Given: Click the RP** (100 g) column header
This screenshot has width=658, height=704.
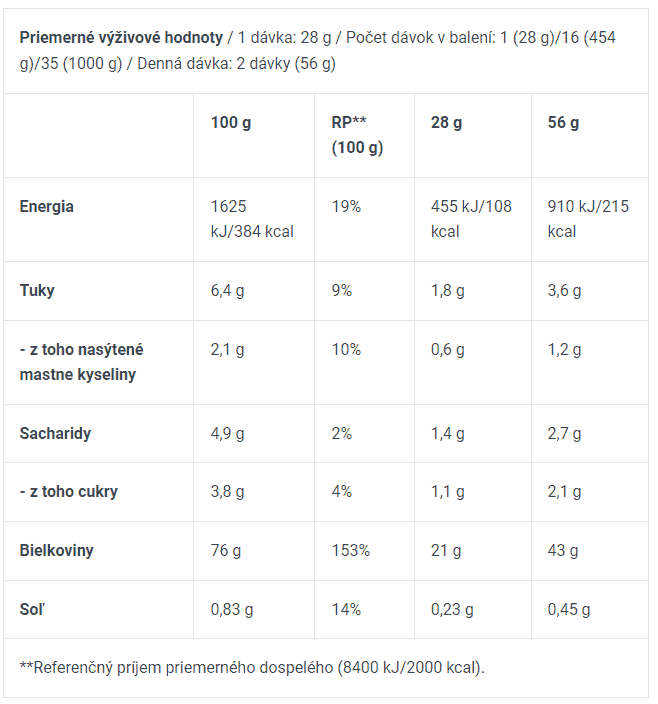Looking at the screenshot, I should click(x=357, y=135).
